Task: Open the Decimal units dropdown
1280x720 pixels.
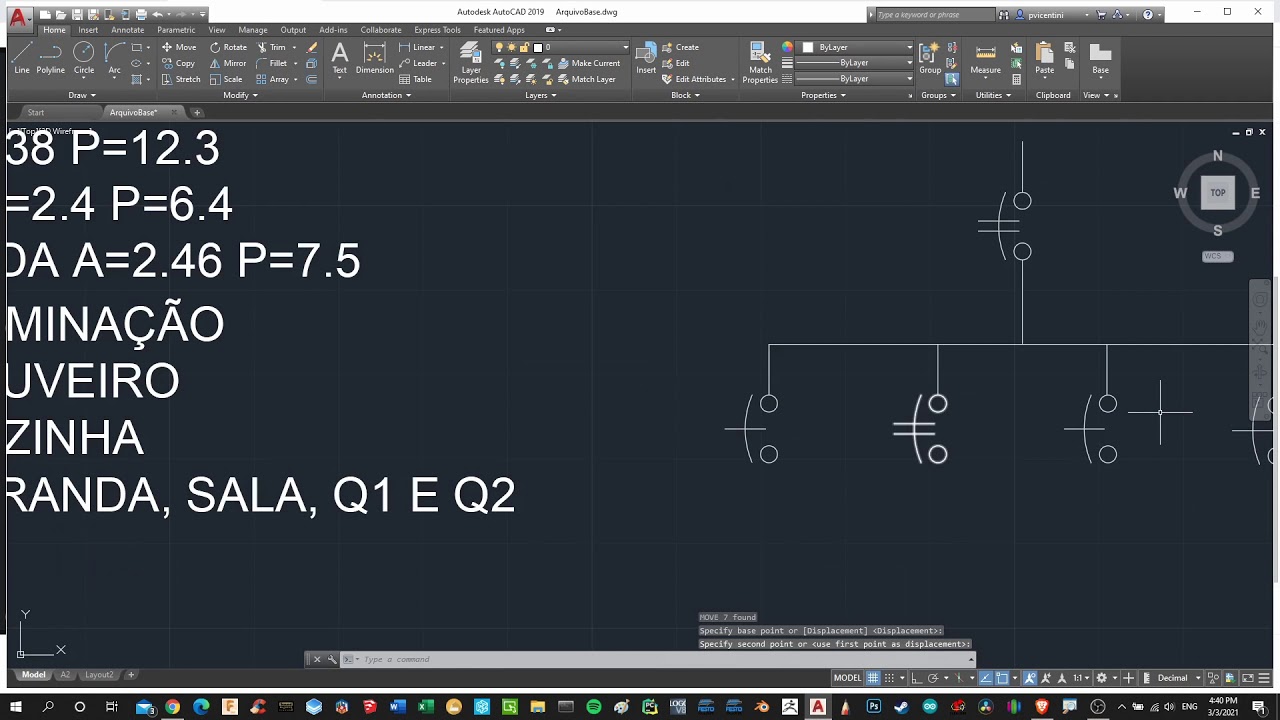Action: click(1177, 678)
